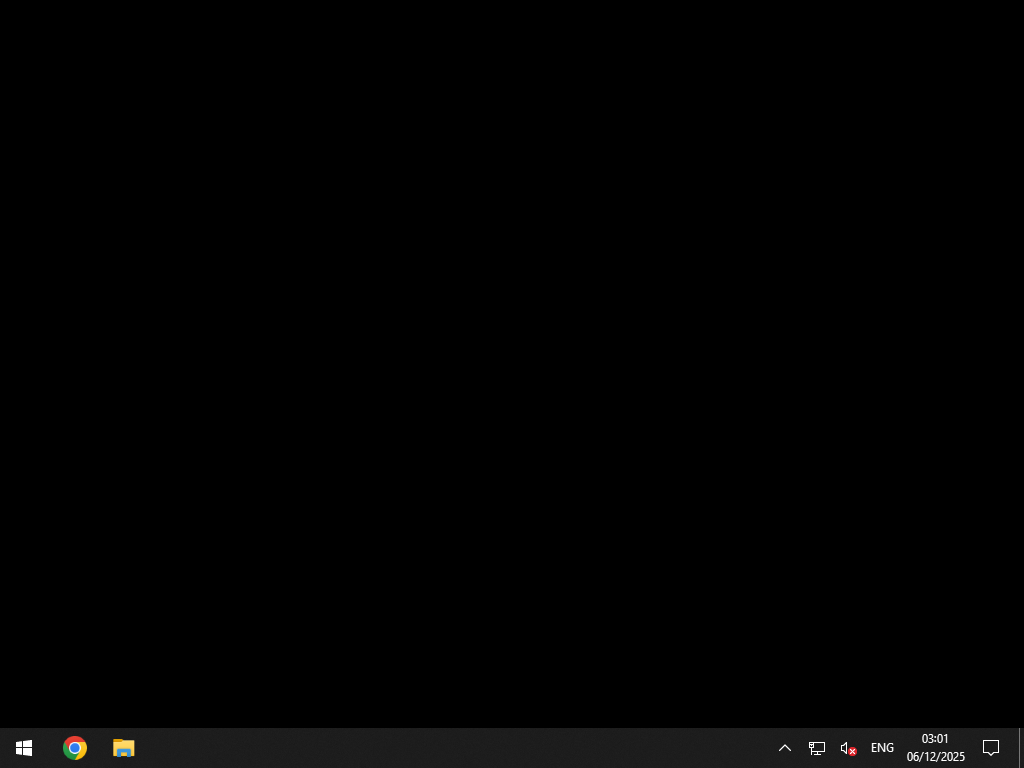Click the volume control to adjust sound
The height and width of the screenshot is (768, 1024).
(x=847, y=747)
